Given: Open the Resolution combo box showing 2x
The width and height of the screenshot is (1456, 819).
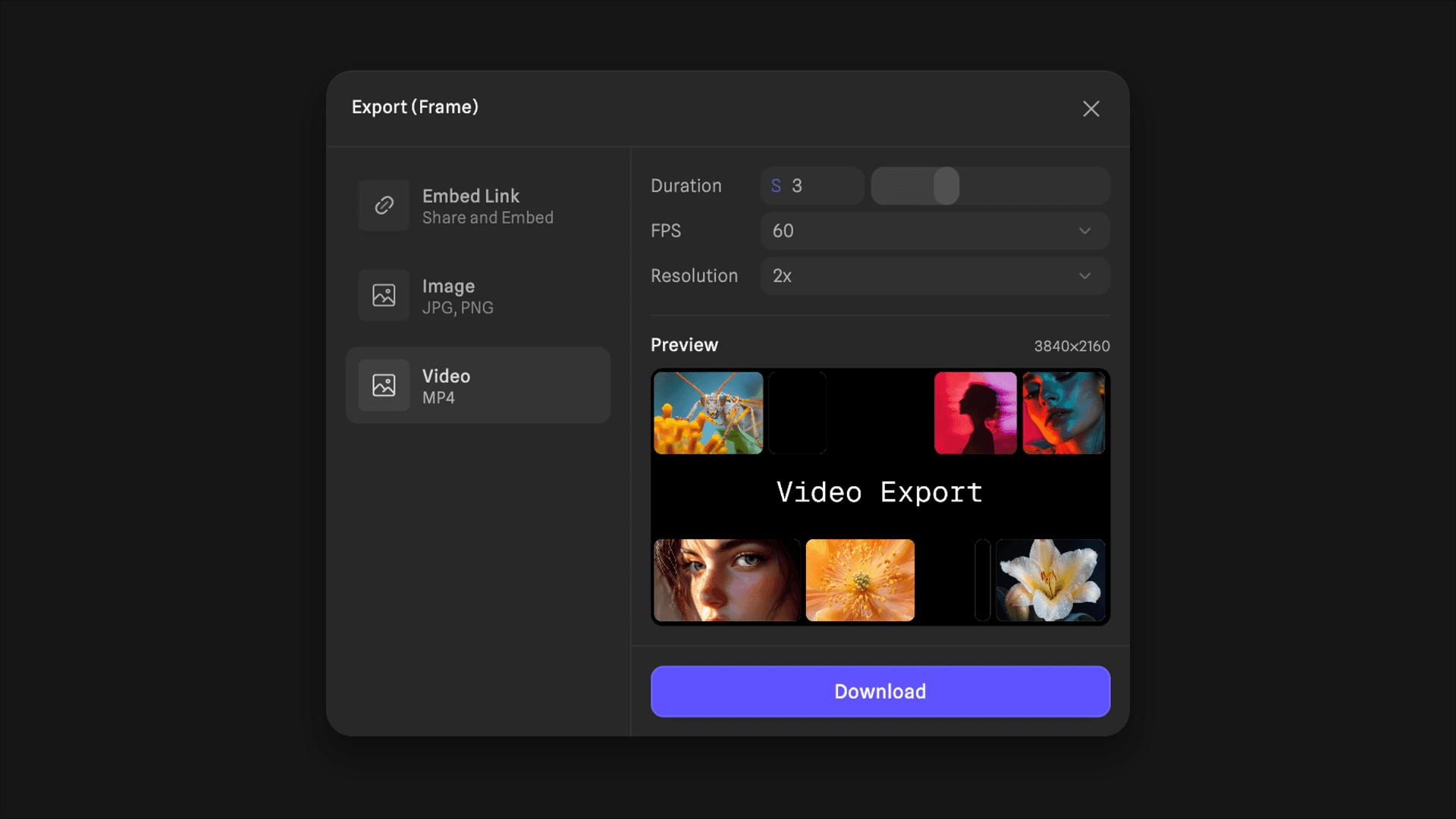Looking at the screenshot, I should tap(935, 276).
